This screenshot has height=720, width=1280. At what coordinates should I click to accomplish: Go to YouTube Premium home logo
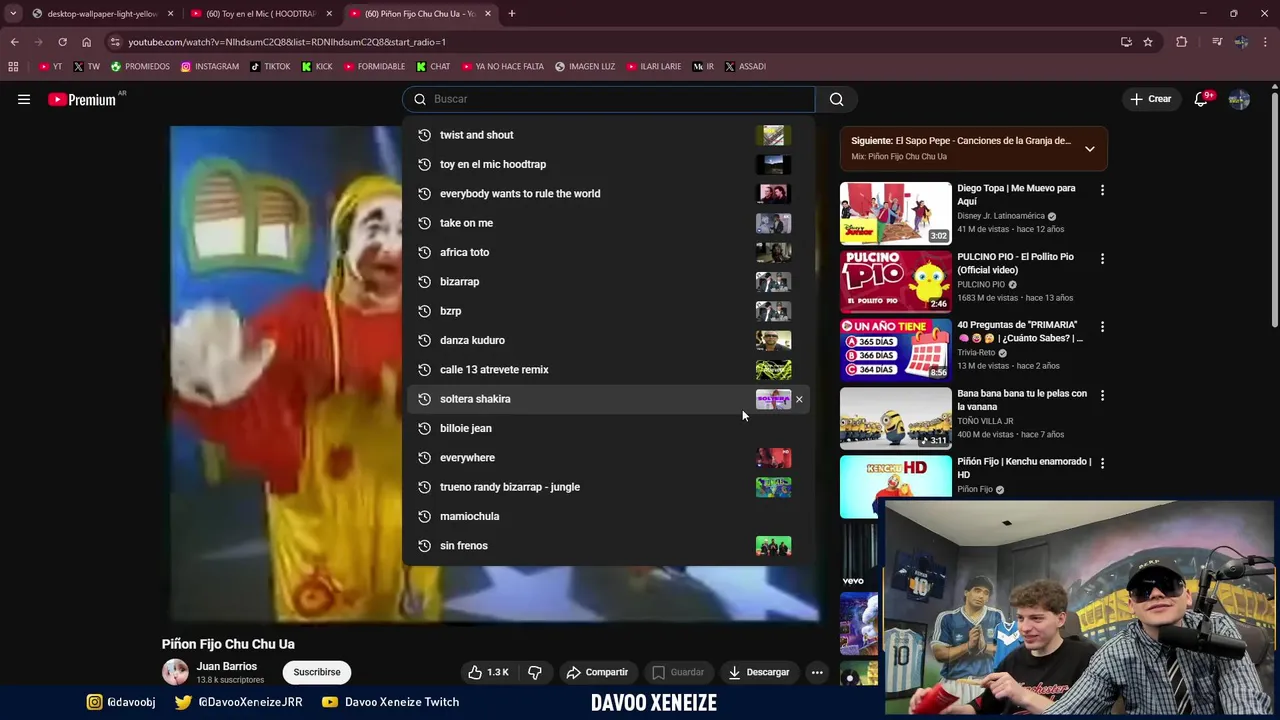(x=82, y=99)
